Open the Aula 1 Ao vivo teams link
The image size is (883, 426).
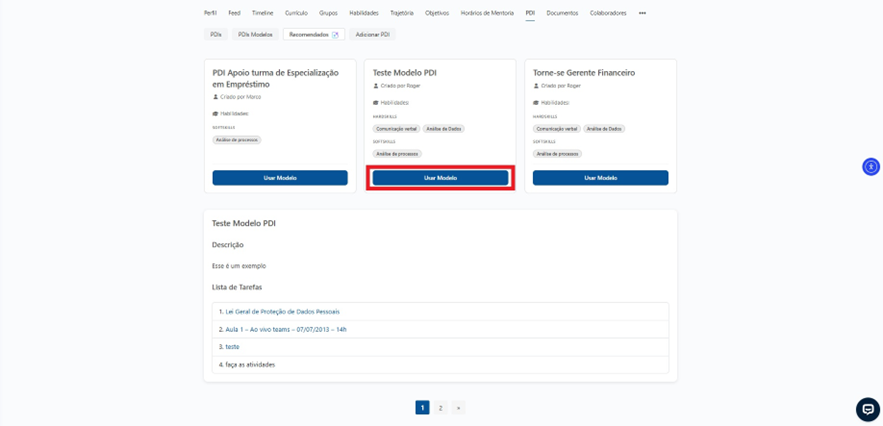click(286, 329)
